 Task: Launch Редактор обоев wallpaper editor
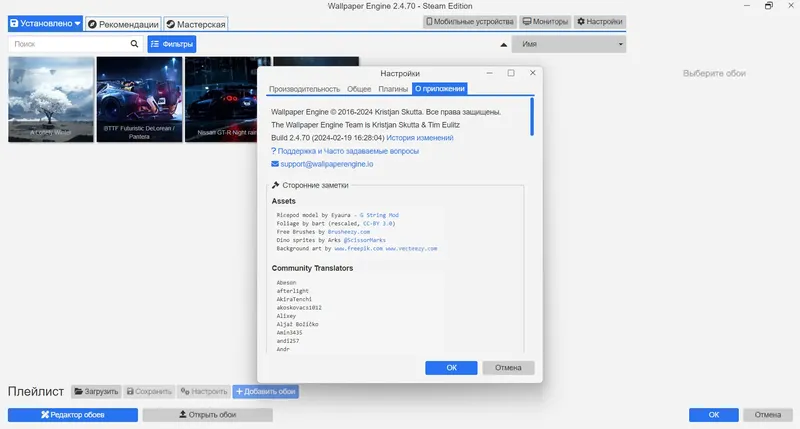(73, 415)
